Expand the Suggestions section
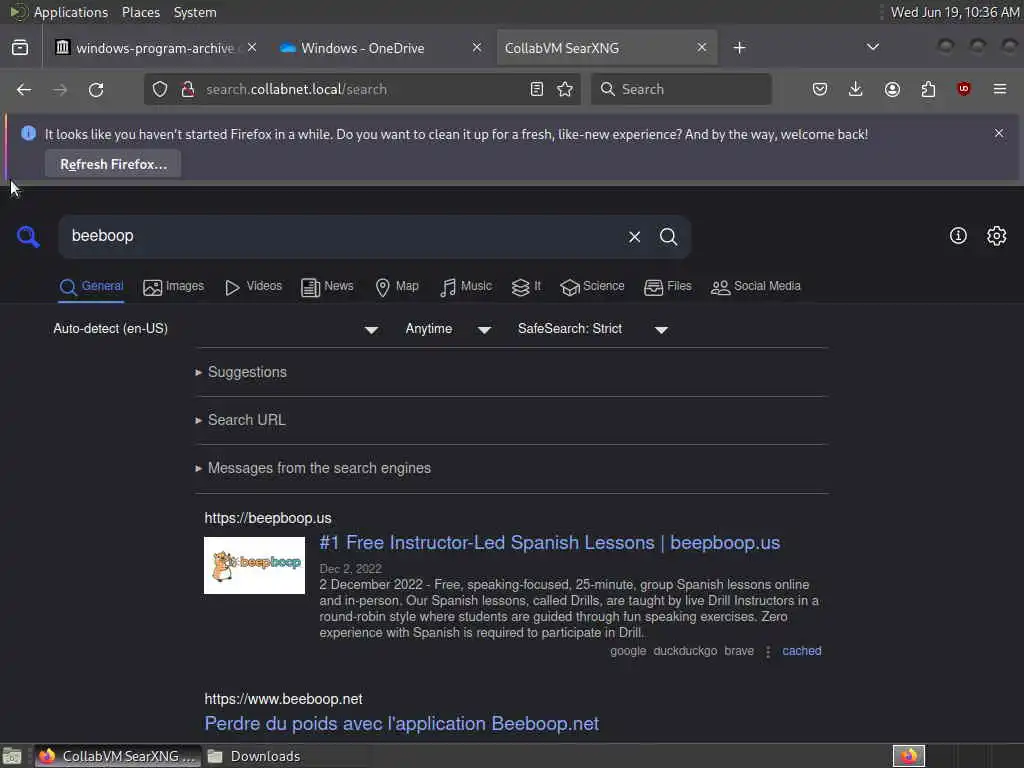The image size is (1024, 768). pyautogui.click(x=241, y=372)
